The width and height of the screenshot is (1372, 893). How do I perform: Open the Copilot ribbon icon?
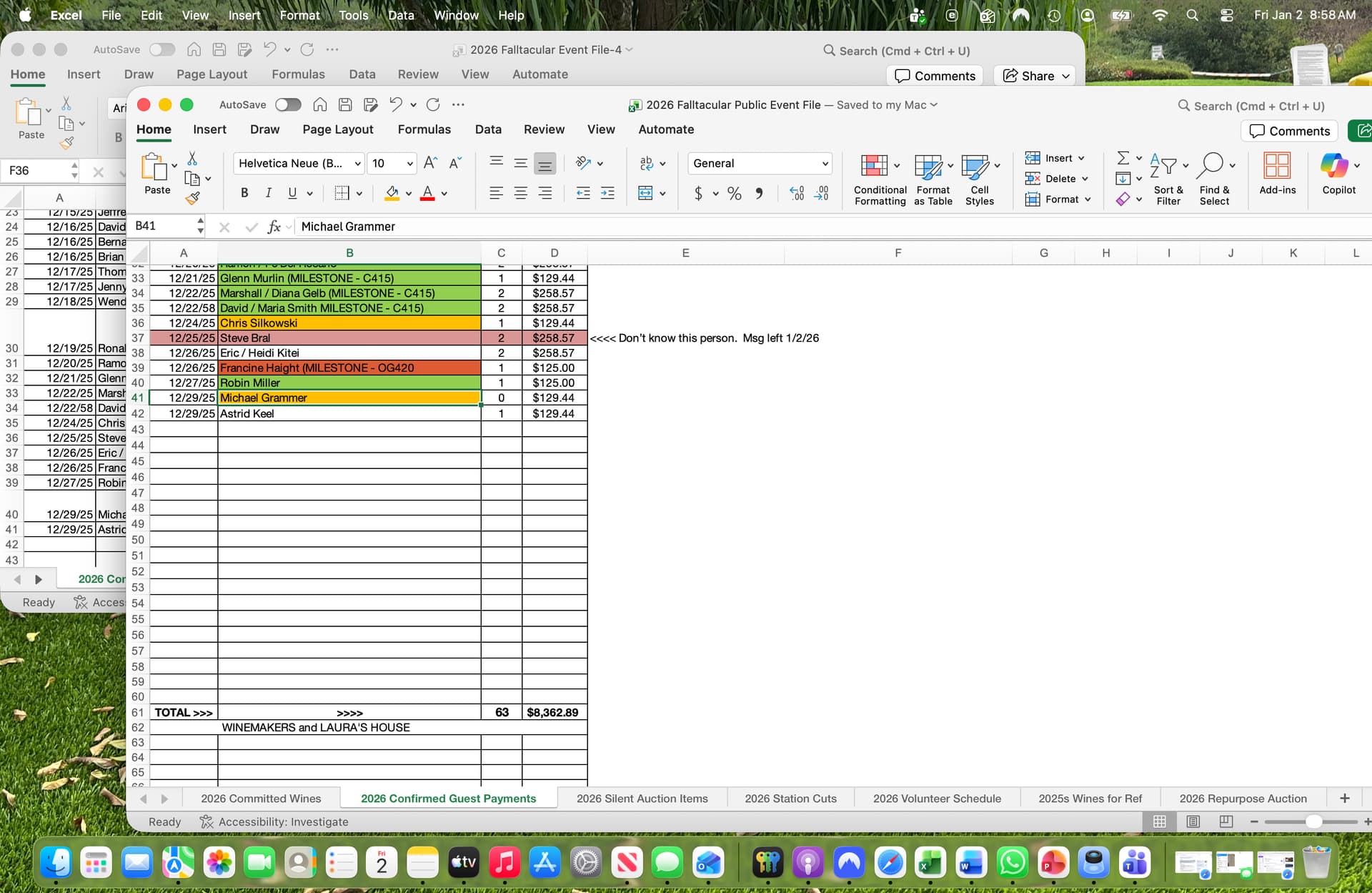[x=1333, y=166]
